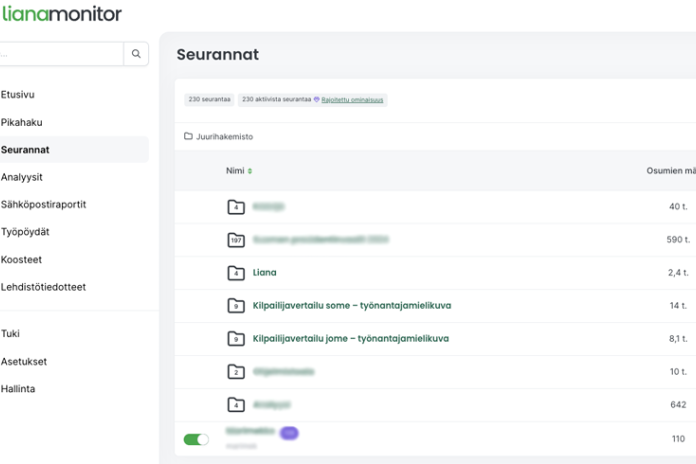Click the folder icon showing 2 items
The height and width of the screenshot is (464, 696).
(235, 372)
